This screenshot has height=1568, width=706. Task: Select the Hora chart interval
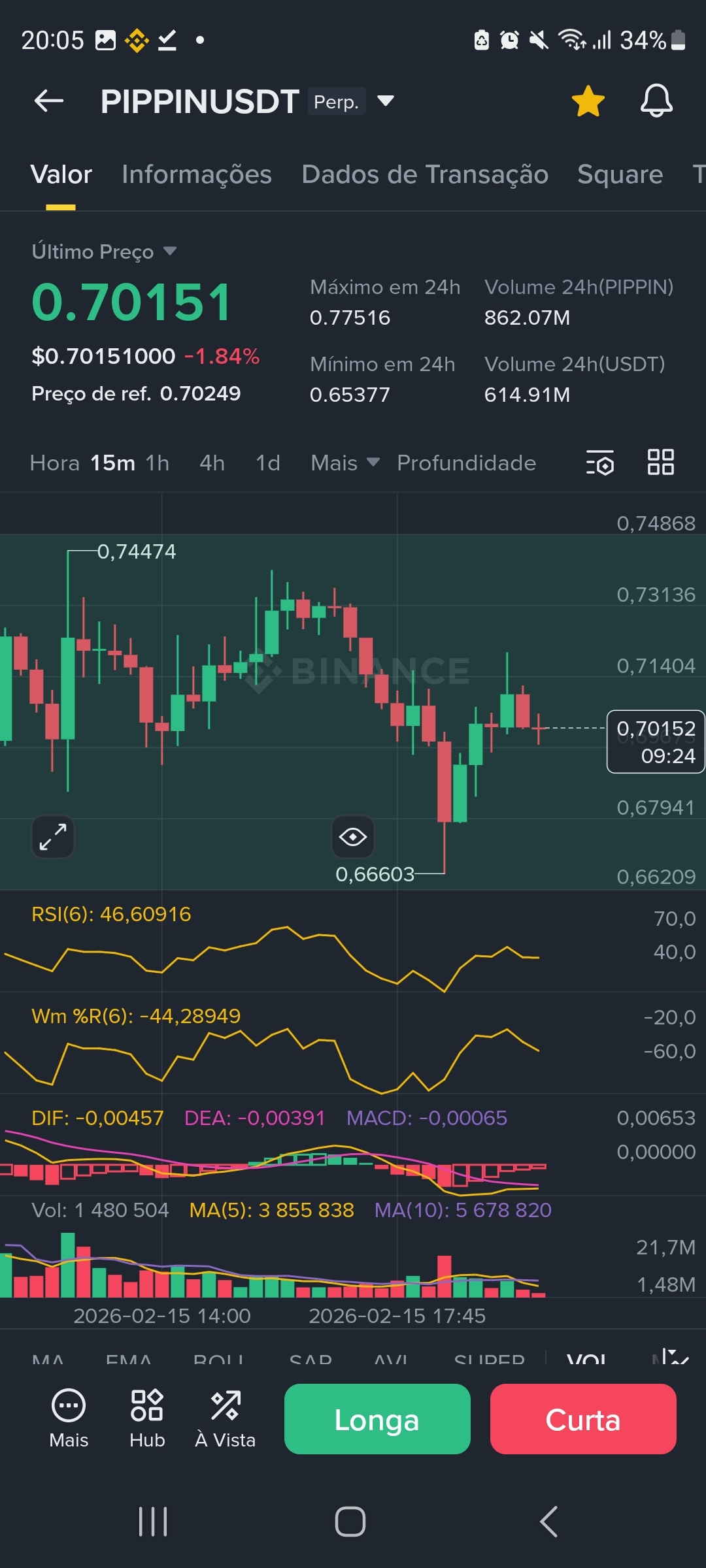[55, 463]
